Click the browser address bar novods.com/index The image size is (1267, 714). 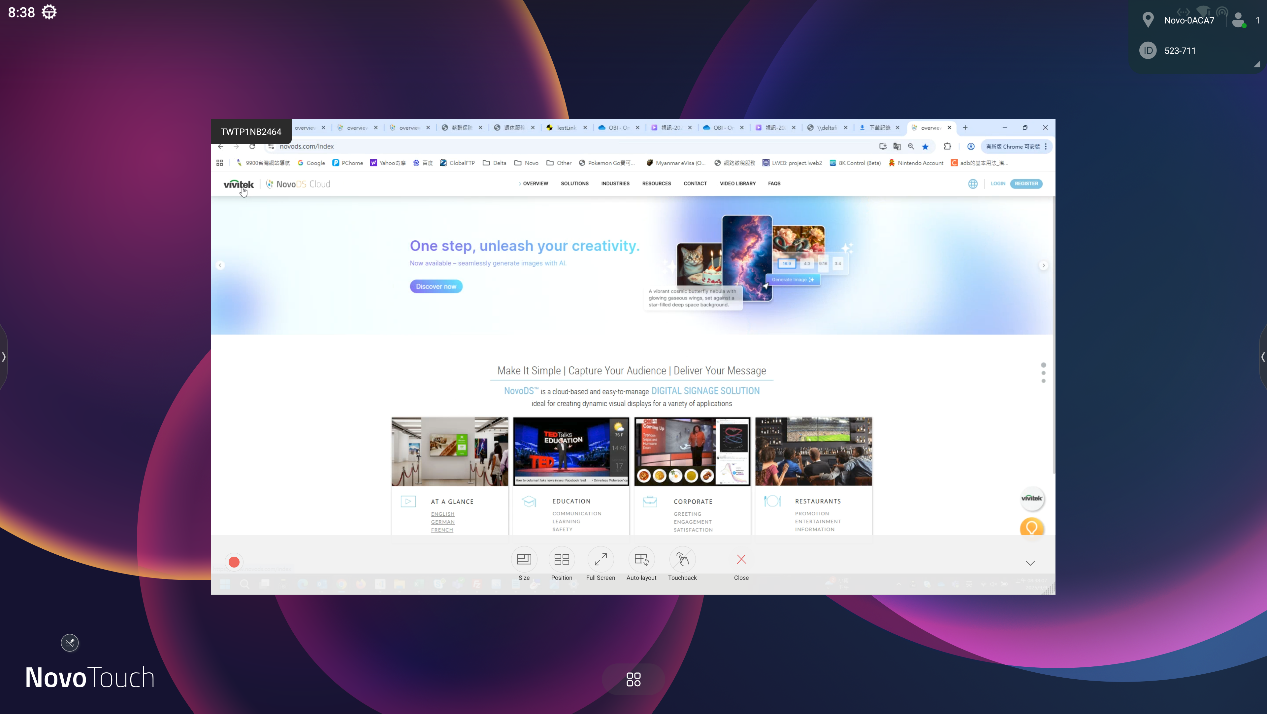(x=570, y=146)
